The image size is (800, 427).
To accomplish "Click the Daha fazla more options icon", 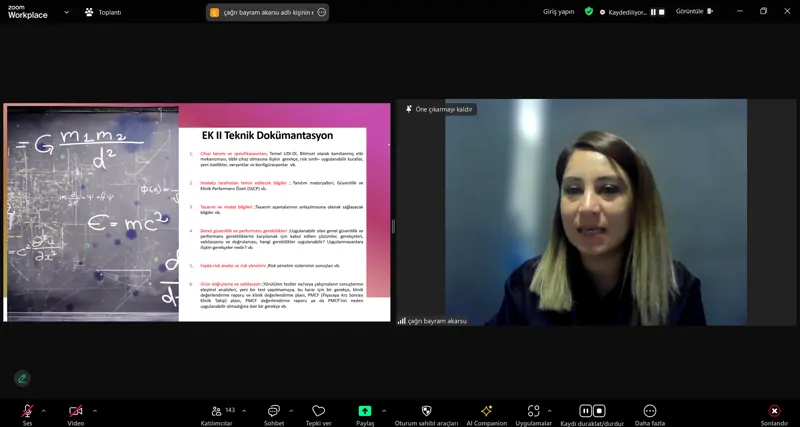I will 649,411.
